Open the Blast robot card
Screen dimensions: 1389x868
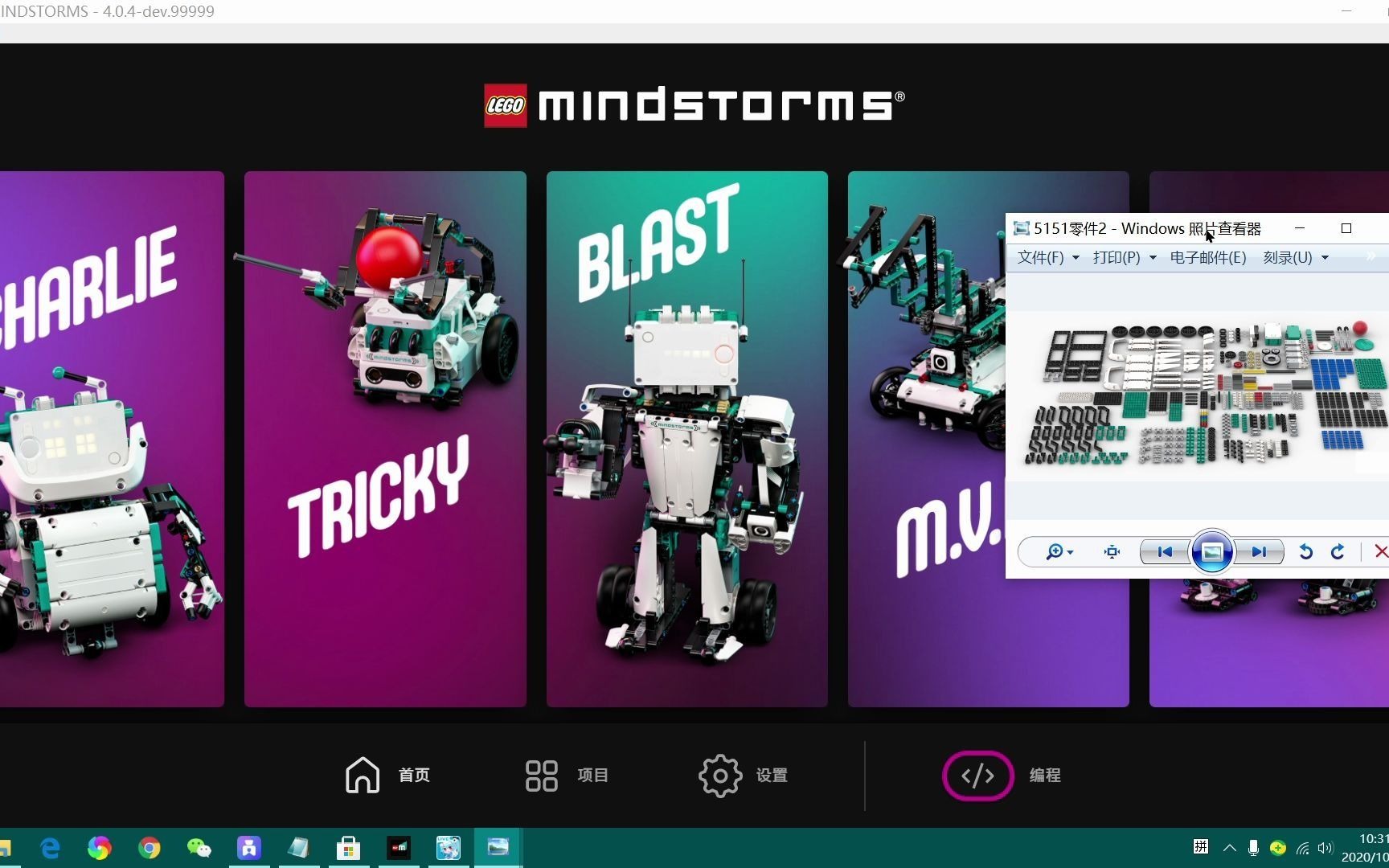click(687, 439)
